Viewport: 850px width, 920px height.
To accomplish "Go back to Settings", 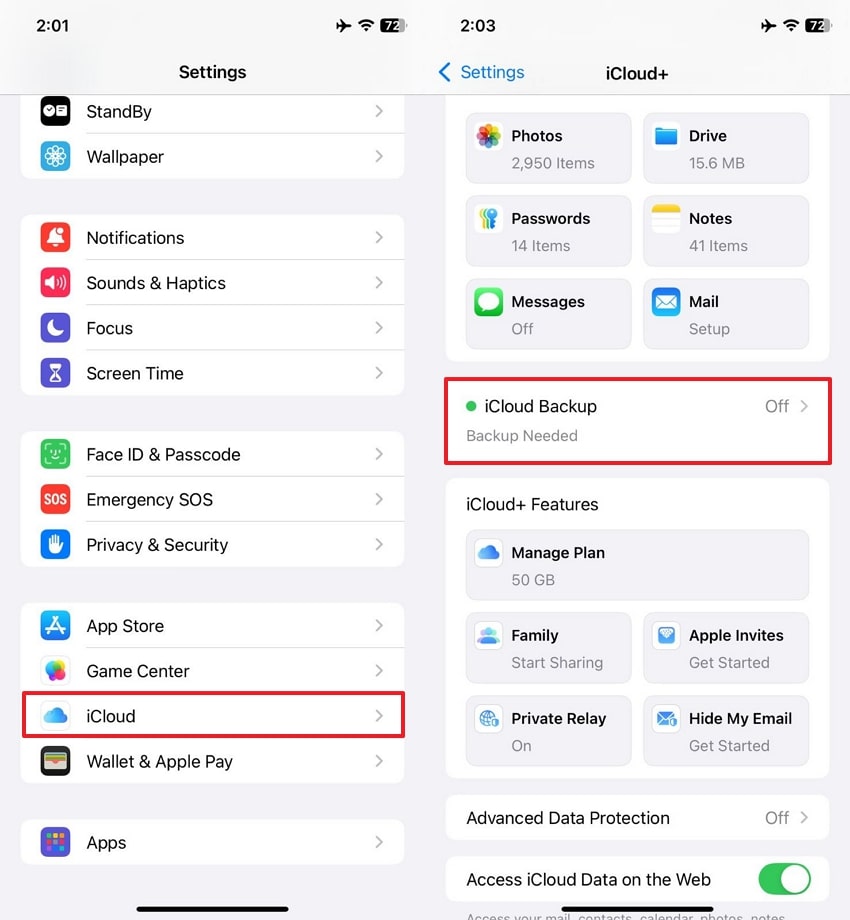I will pyautogui.click(x=481, y=72).
